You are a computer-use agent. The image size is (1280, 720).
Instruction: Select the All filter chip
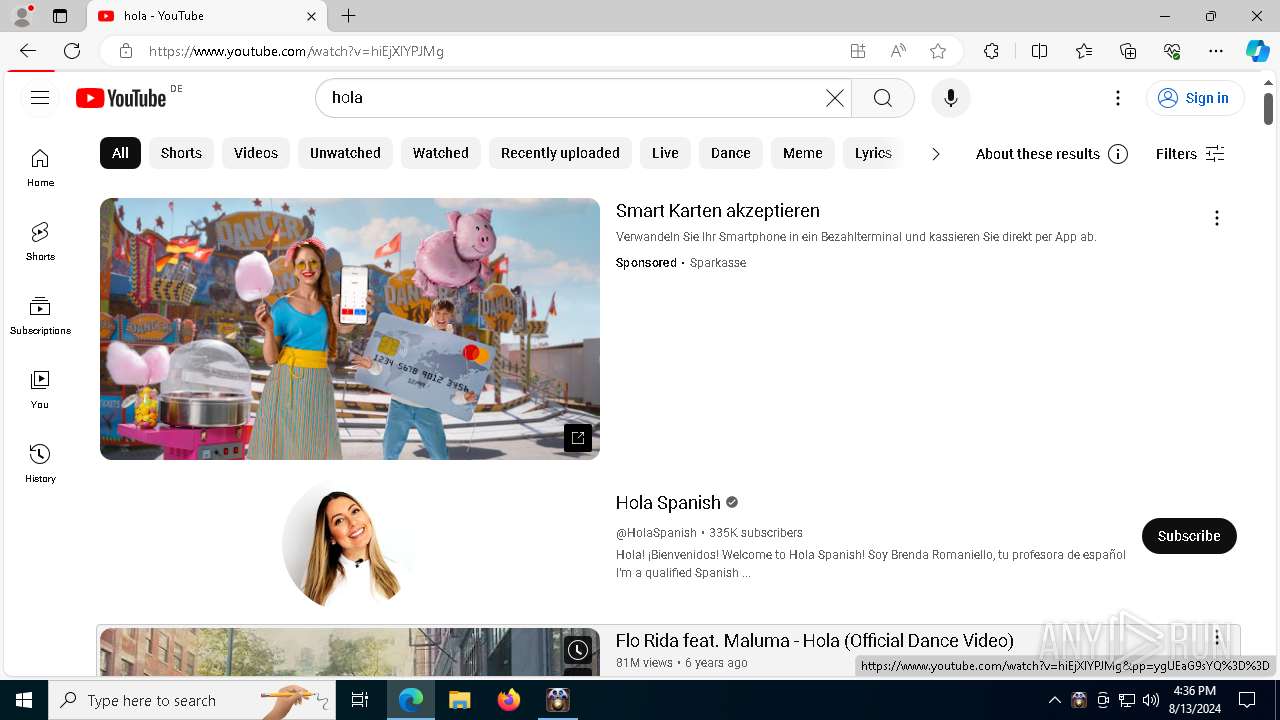(x=120, y=153)
